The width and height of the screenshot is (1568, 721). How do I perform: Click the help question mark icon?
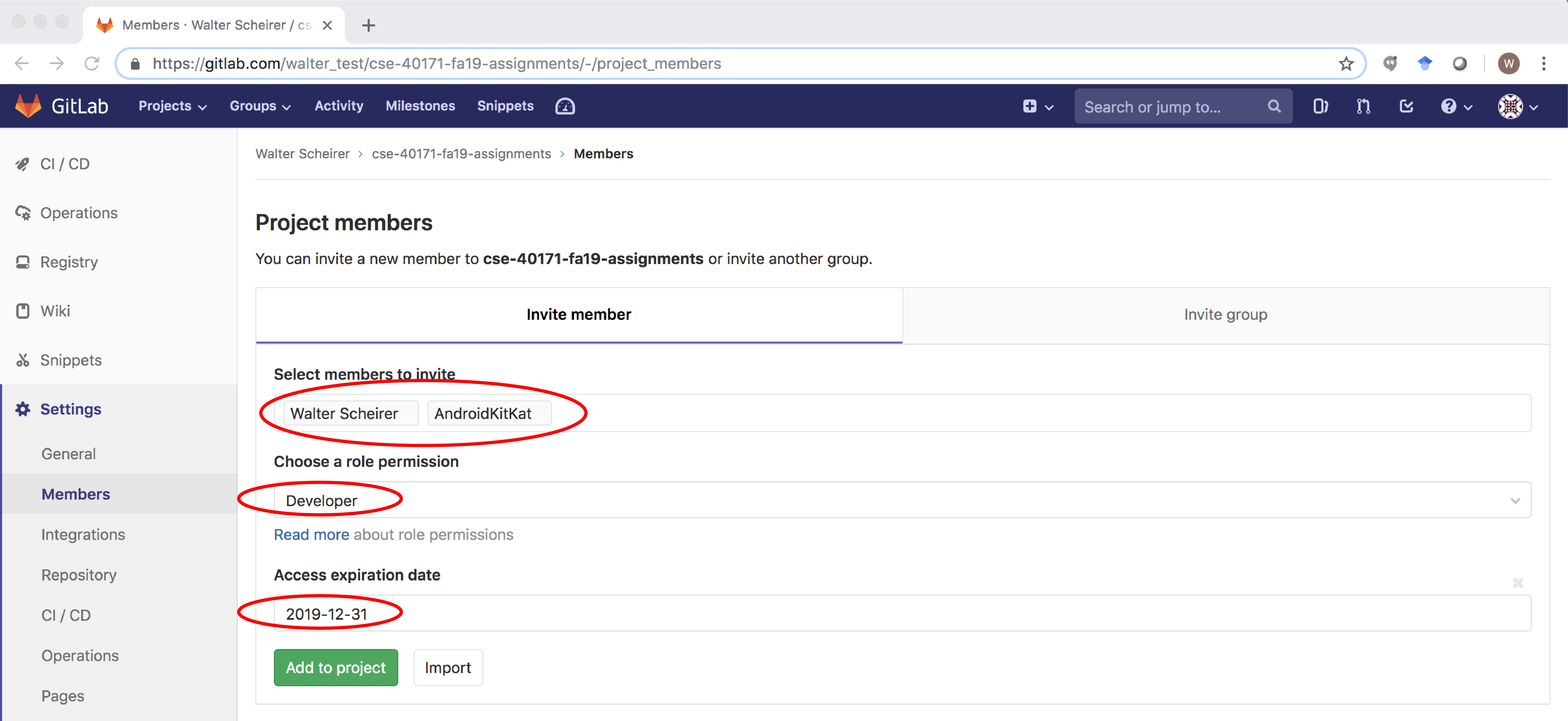1448,107
